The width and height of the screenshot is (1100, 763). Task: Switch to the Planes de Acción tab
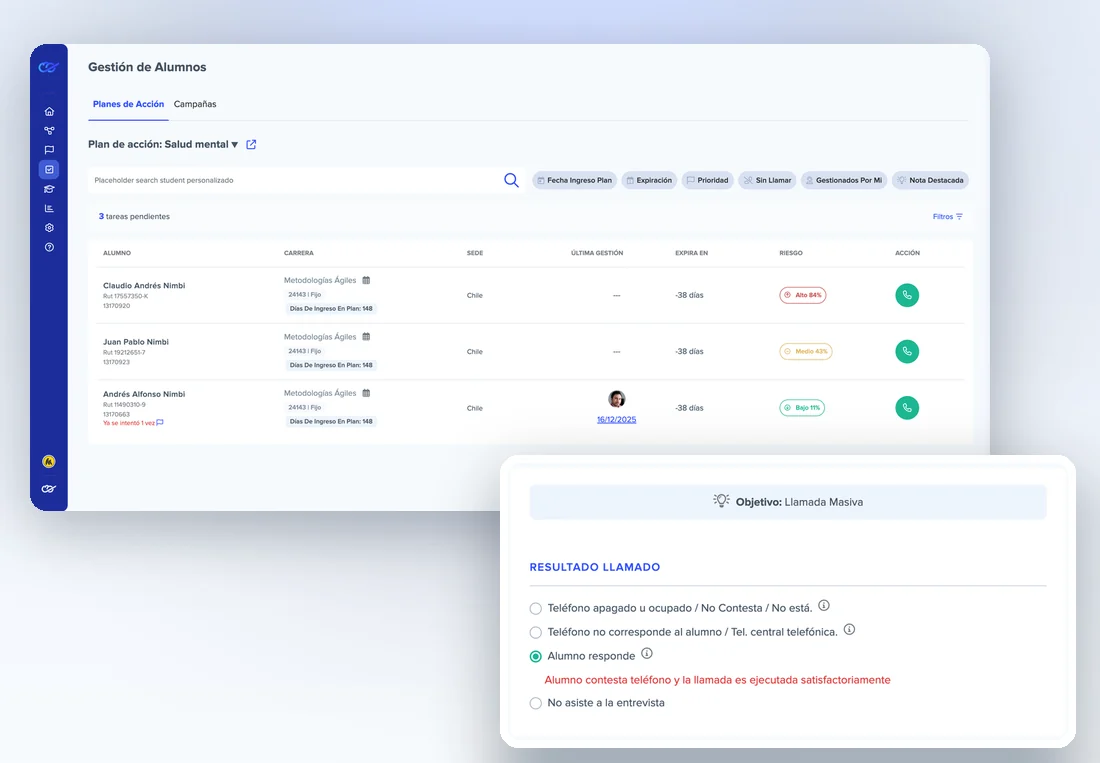(x=128, y=104)
